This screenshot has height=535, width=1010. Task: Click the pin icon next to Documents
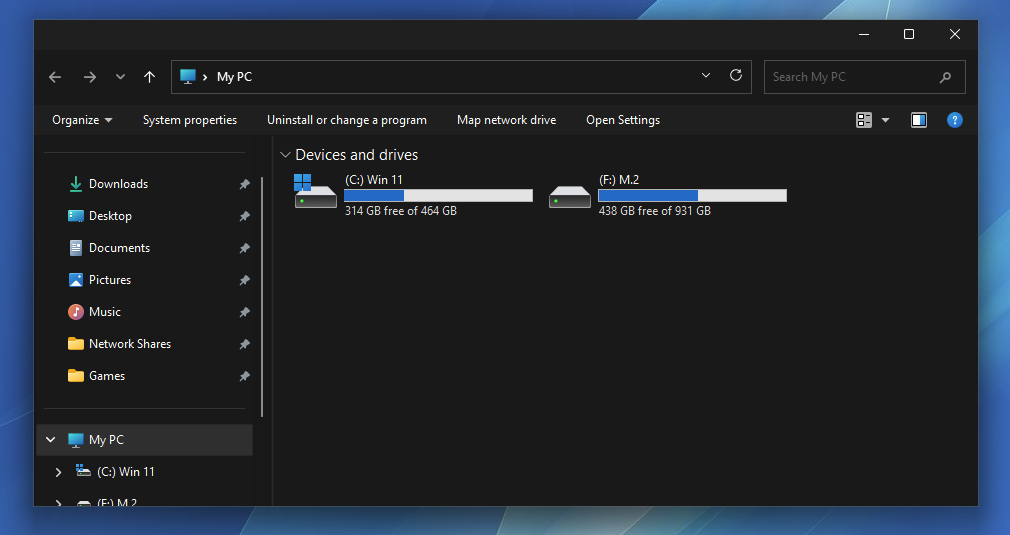(244, 248)
